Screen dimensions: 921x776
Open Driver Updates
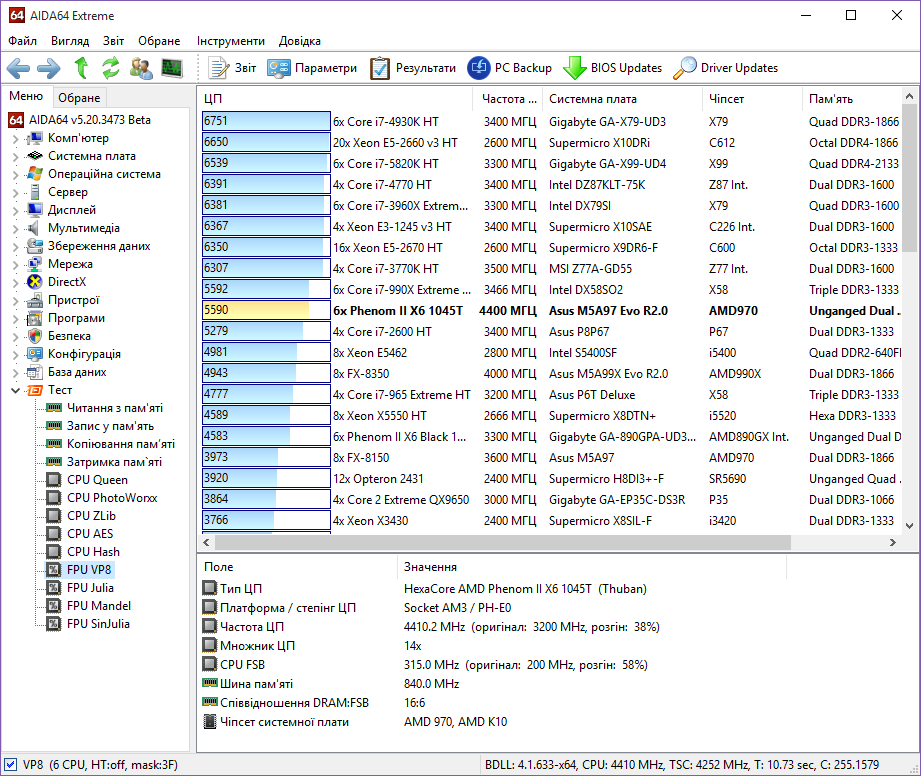[725, 68]
